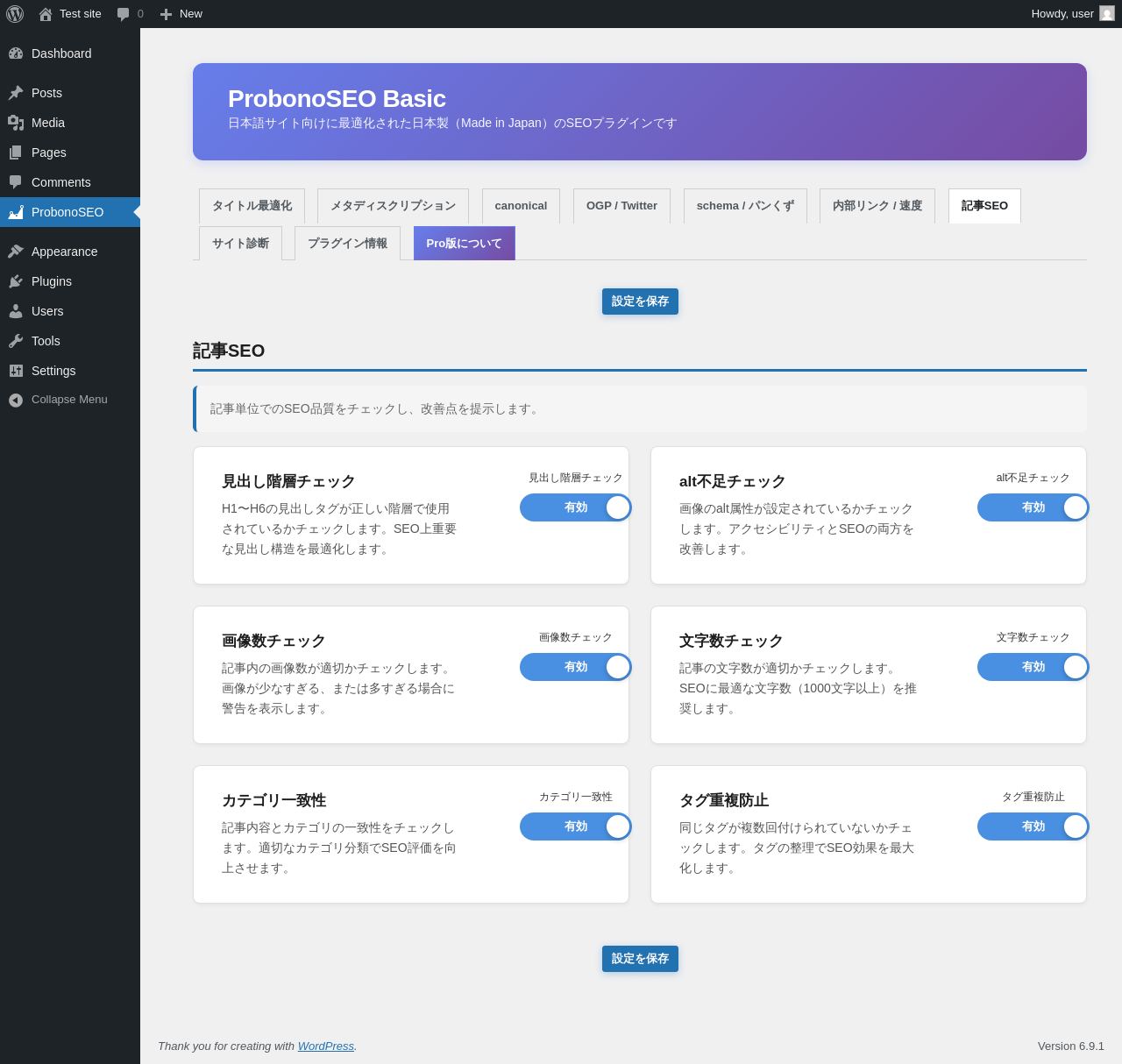The width and height of the screenshot is (1122, 1064).
Task: Toggle the alt不足チェック switch
Action: [1033, 507]
